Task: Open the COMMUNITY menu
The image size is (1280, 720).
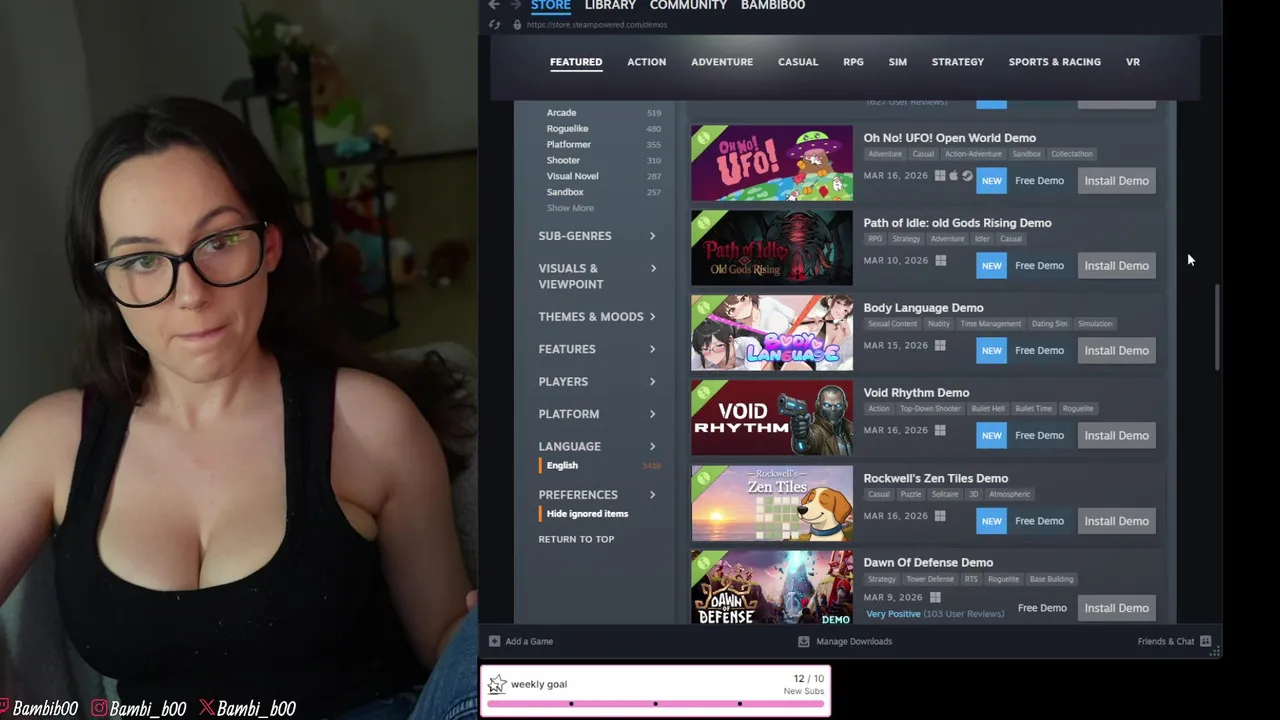Action: click(688, 6)
